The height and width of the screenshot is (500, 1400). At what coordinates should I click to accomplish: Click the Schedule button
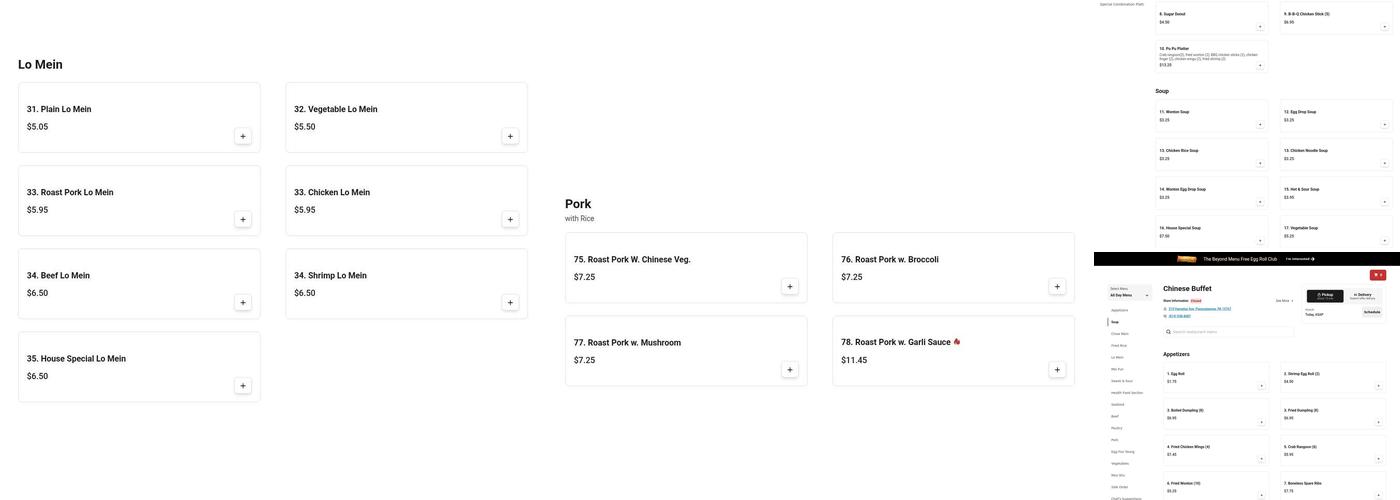click(1372, 312)
